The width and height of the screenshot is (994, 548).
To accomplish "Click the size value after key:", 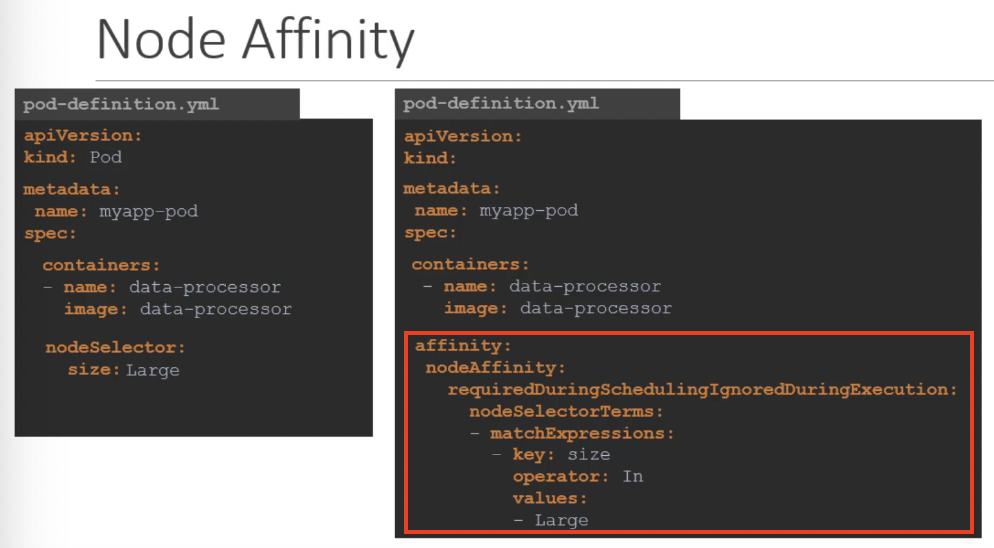I will point(589,455).
